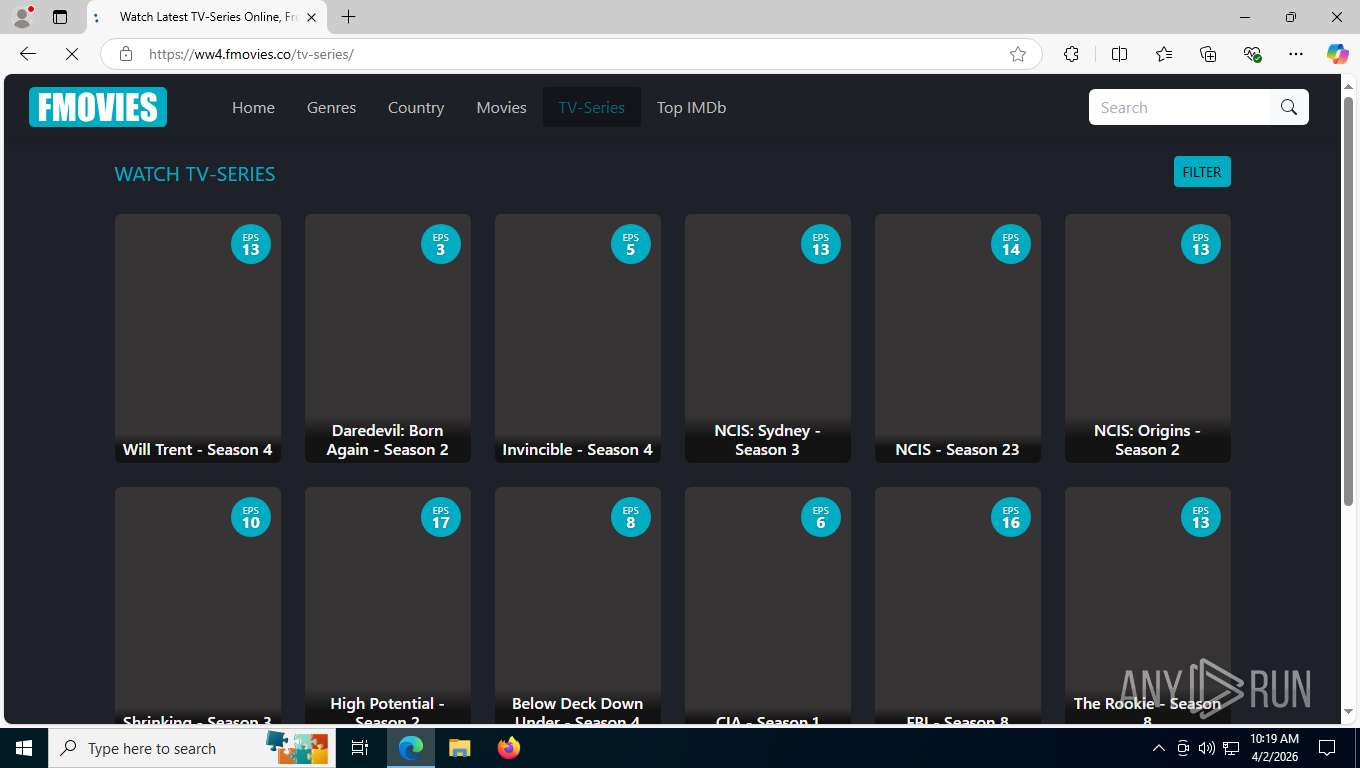The width and height of the screenshot is (1360, 768).
Task: Open Collections icon
Action: (1208, 54)
